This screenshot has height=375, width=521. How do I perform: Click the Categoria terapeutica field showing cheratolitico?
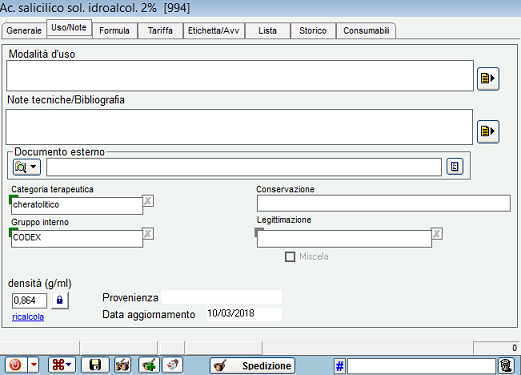click(77, 205)
